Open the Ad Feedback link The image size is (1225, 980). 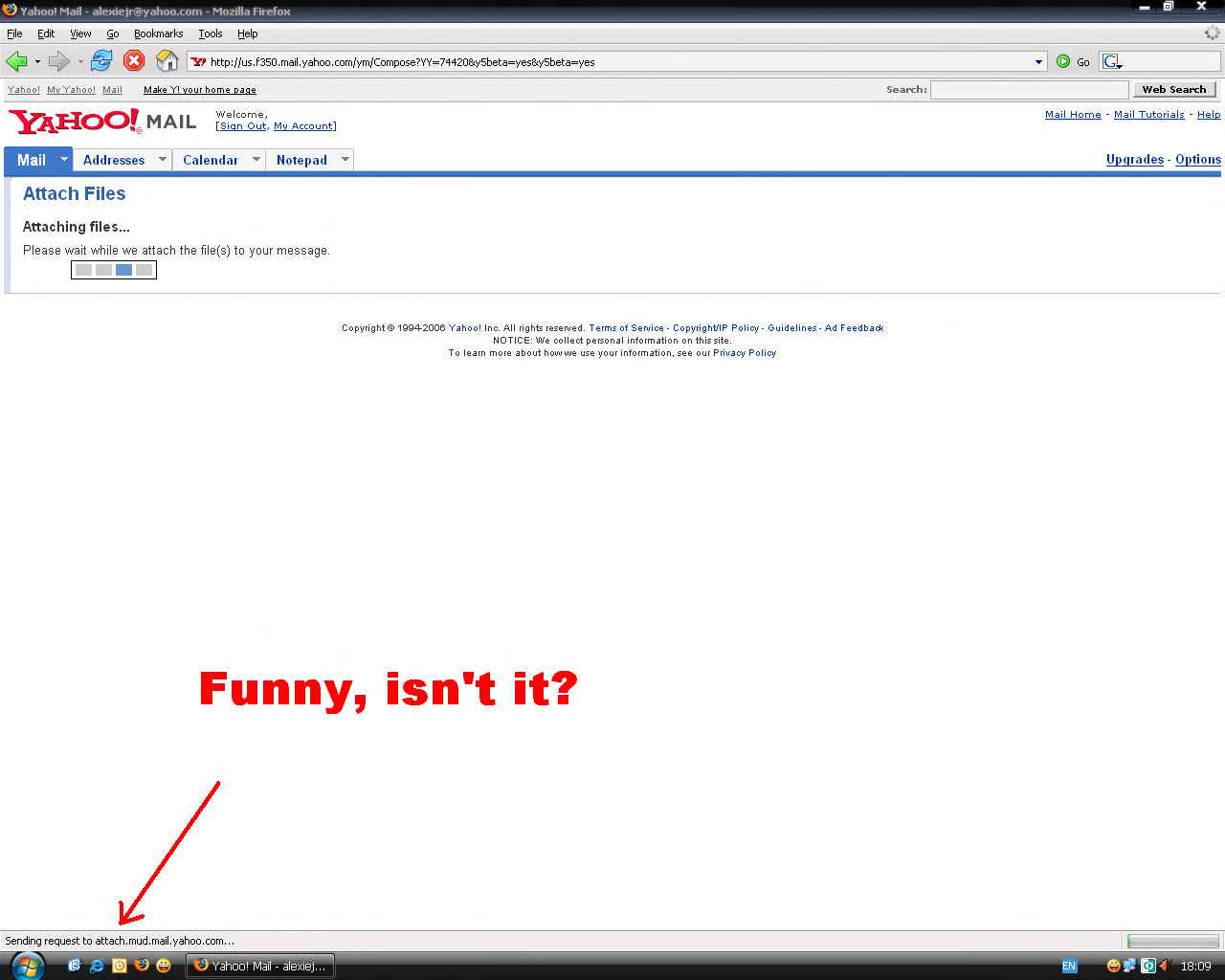click(855, 327)
